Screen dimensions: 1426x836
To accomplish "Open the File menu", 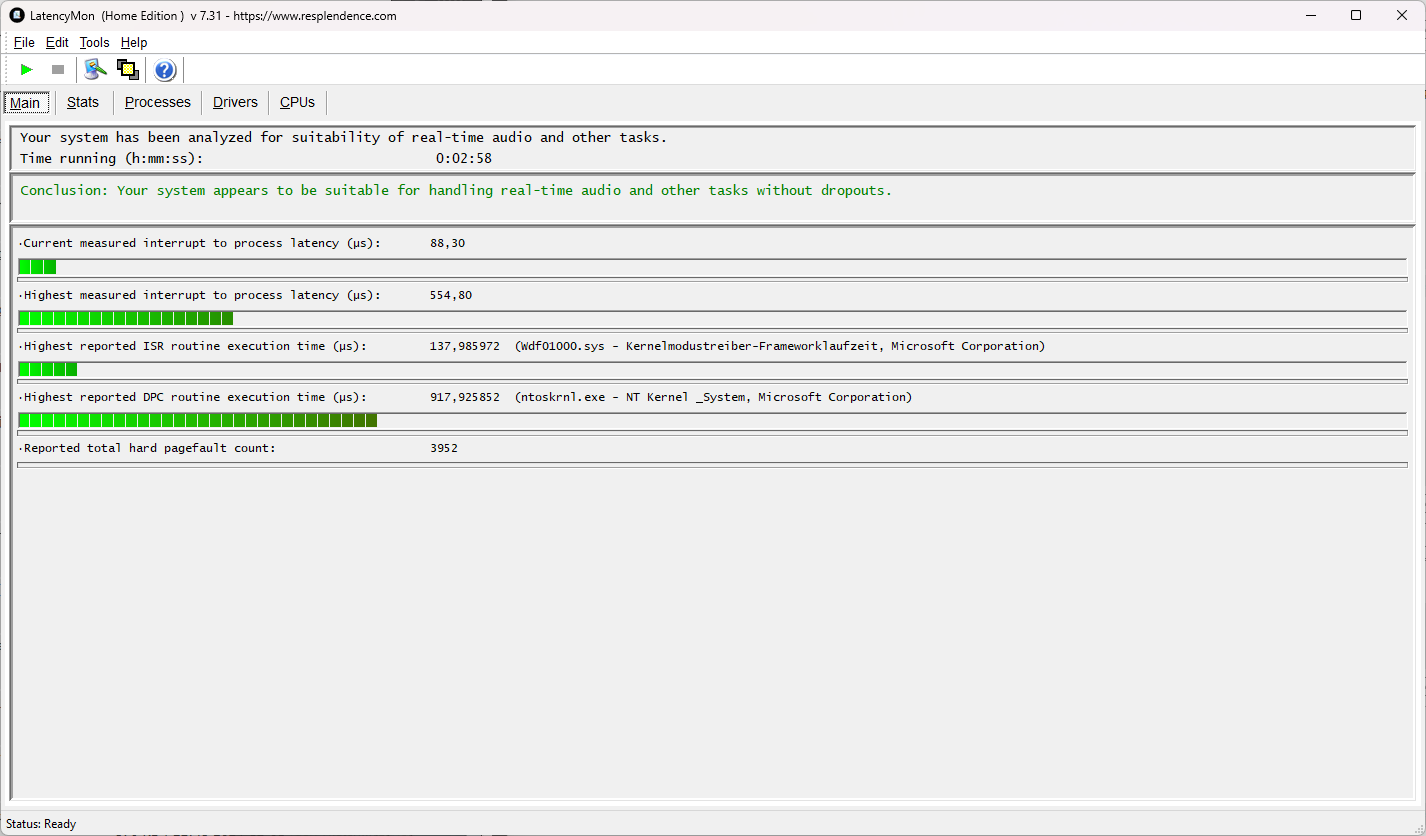I will click(24, 42).
